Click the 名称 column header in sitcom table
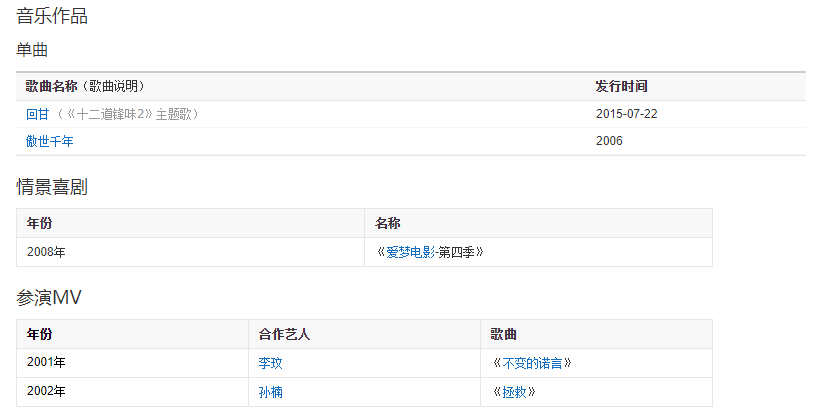This screenshot has height=417, width=818. point(387,223)
